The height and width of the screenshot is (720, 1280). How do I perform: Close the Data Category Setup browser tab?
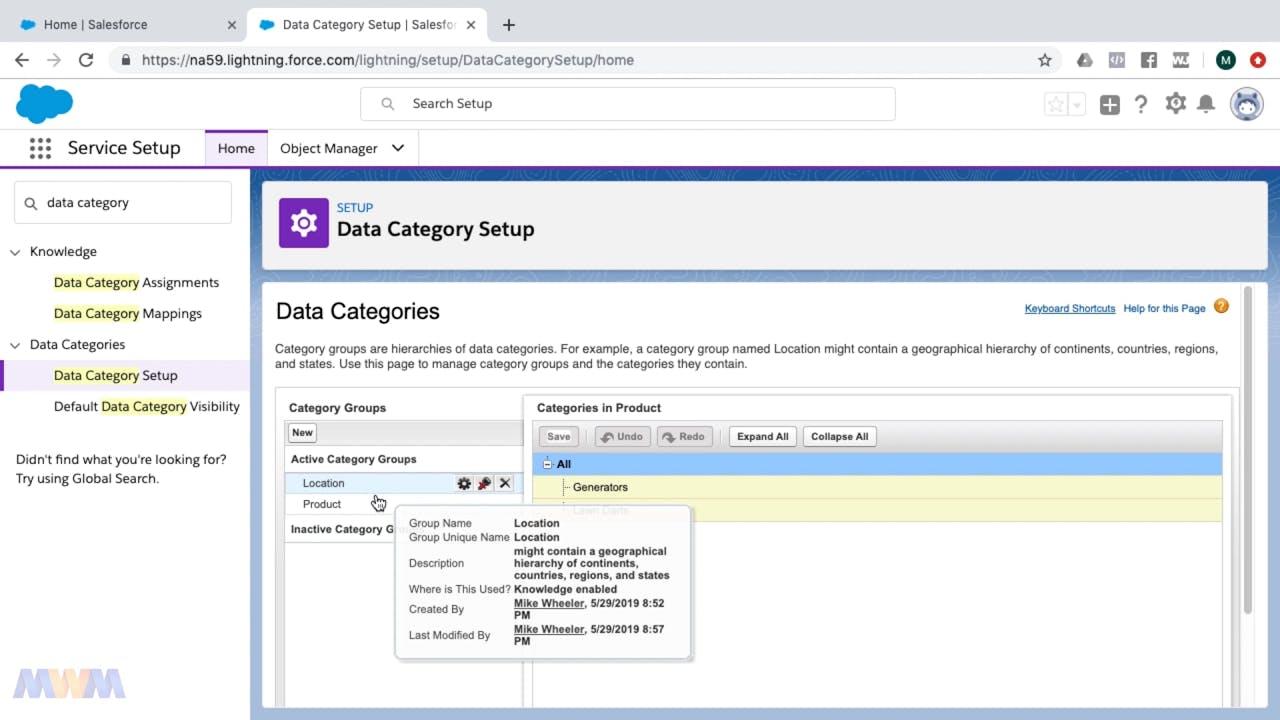(x=473, y=24)
